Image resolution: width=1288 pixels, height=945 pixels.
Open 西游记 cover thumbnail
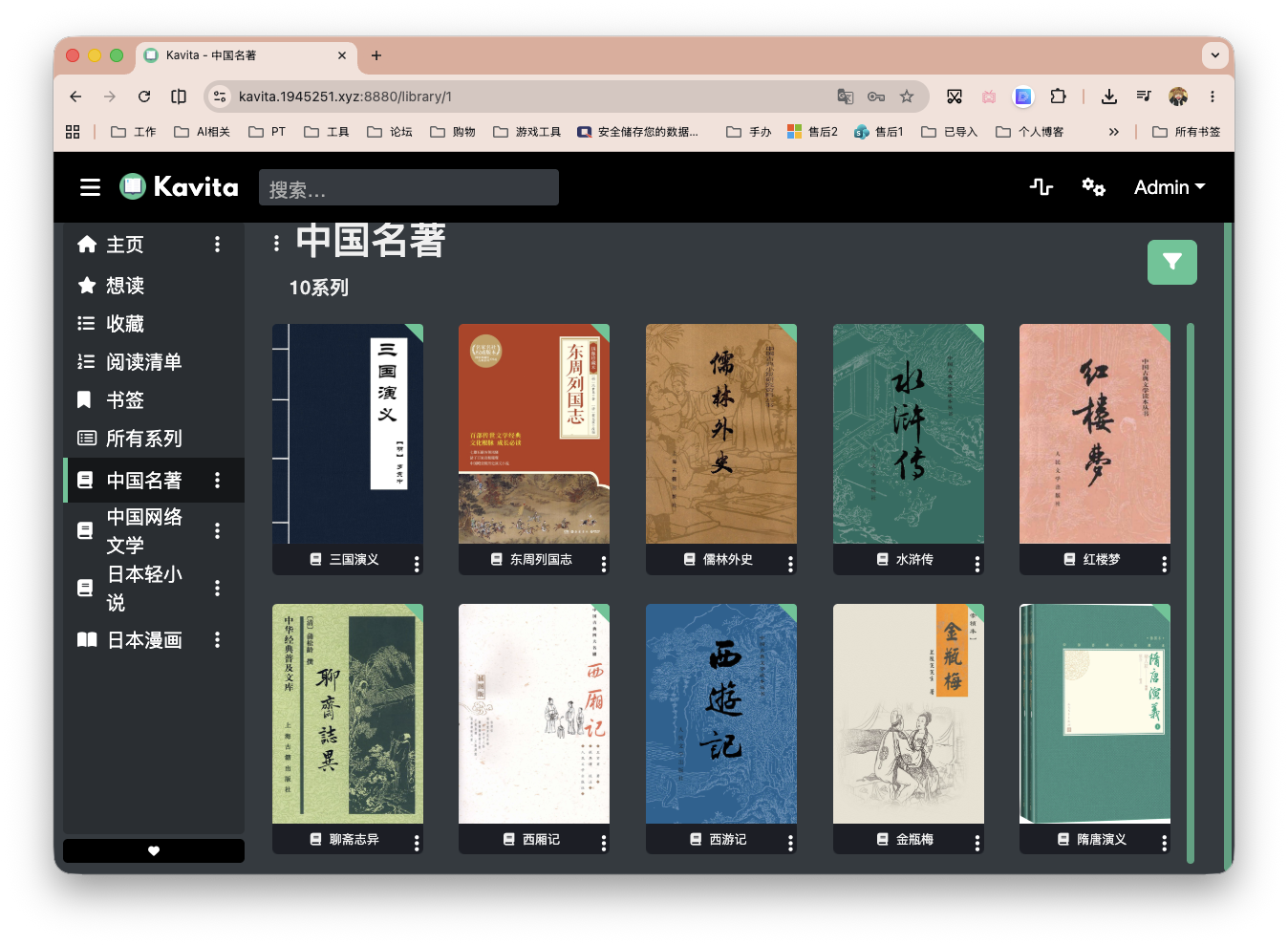[721, 714]
